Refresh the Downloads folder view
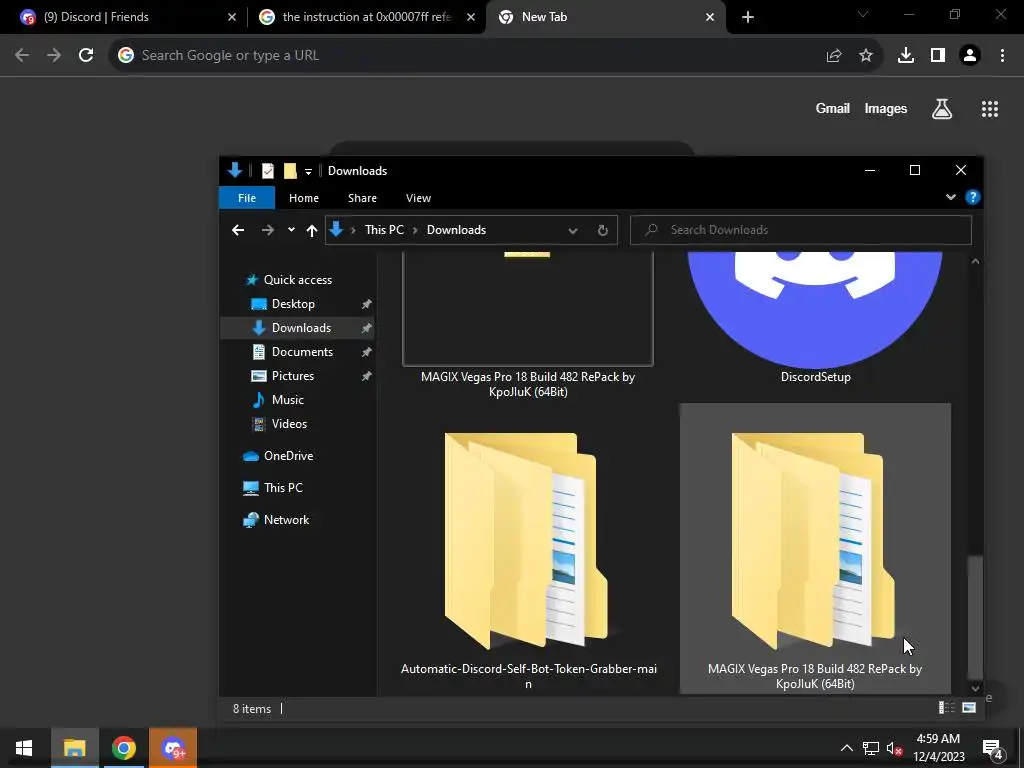The width and height of the screenshot is (1024, 768). (x=603, y=231)
